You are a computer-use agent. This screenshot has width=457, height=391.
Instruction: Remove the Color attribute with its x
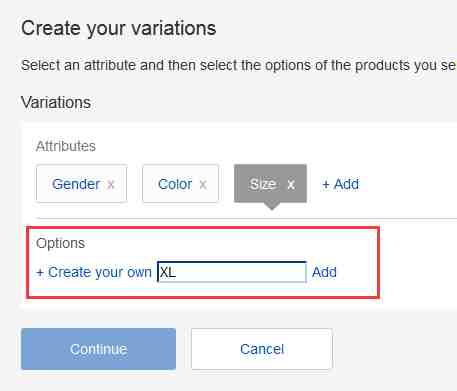click(x=203, y=184)
